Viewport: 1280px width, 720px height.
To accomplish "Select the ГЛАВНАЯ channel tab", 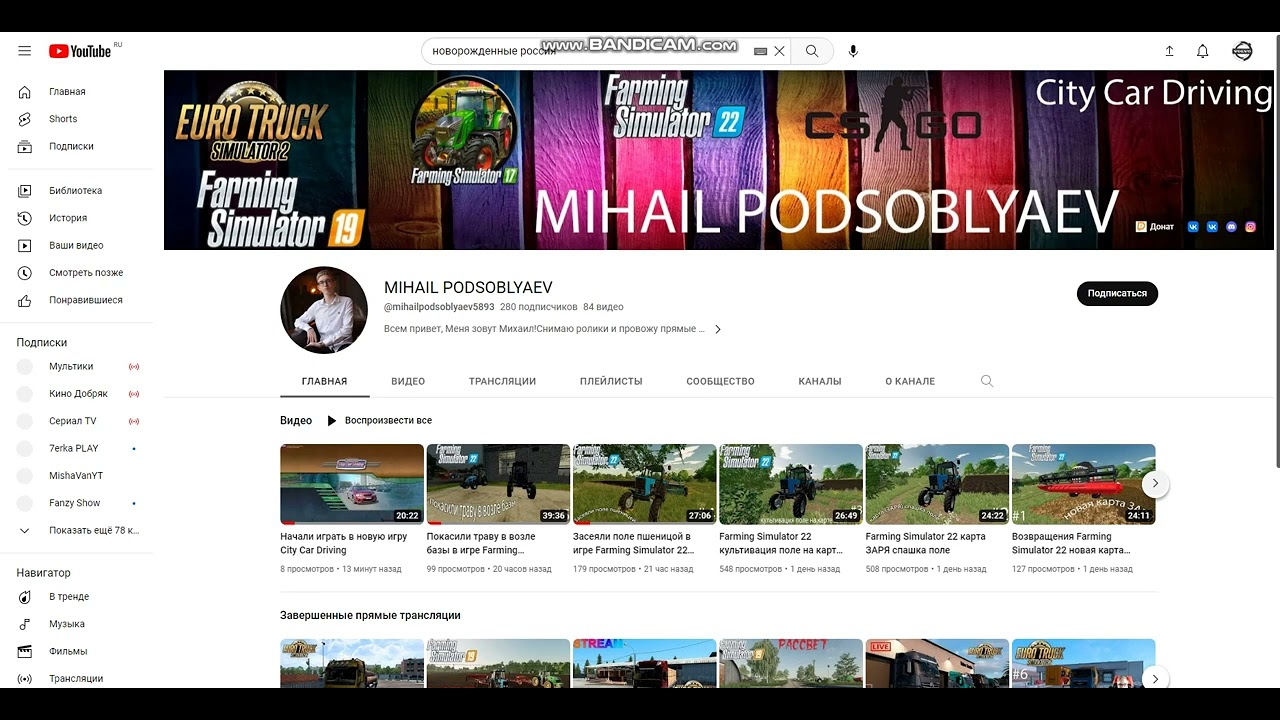I will [x=325, y=381].
